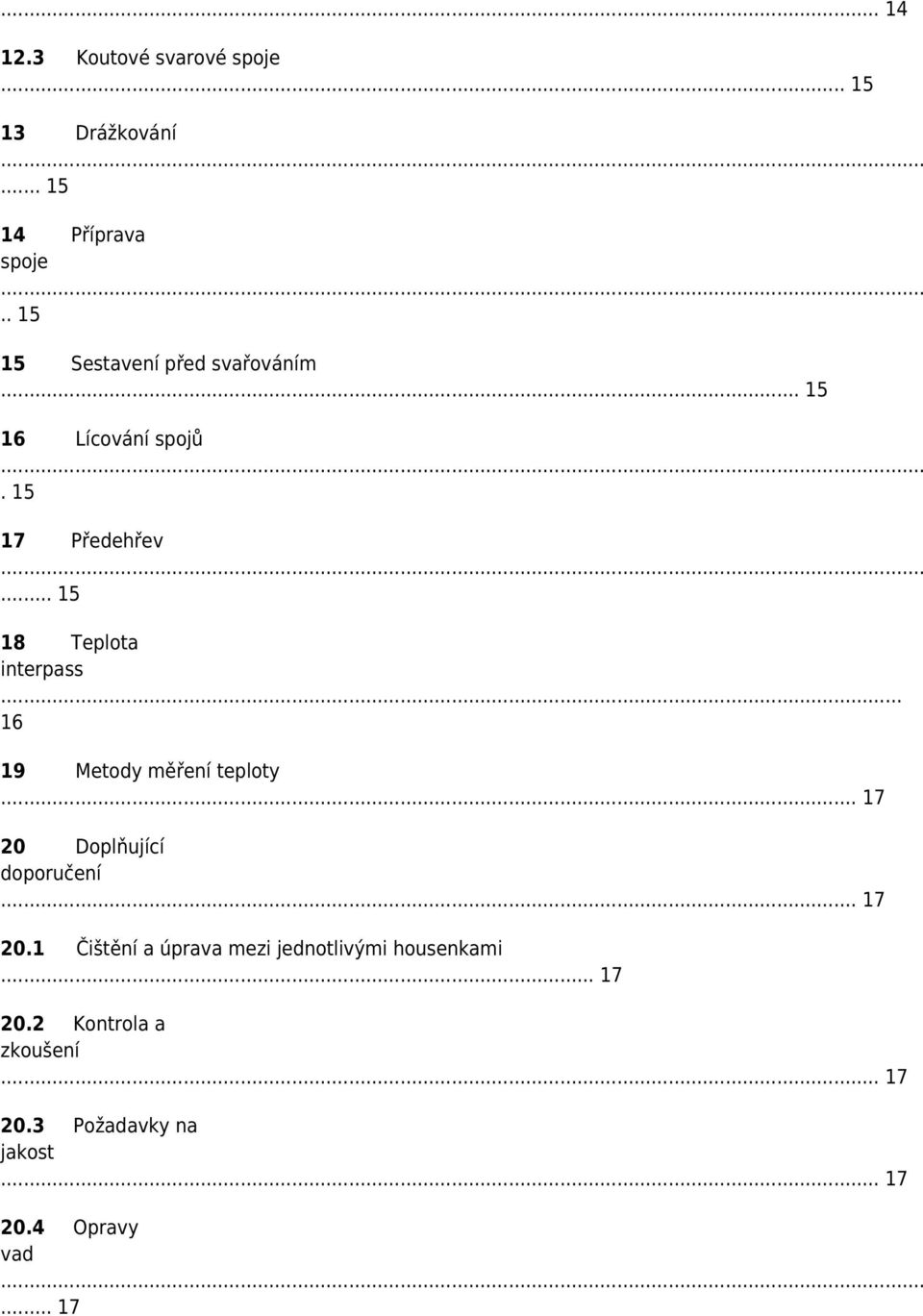923x1316 pixels.
Task: Open the '12.3 Koutové svarové spoje' entry
Action: coord(140,58)
